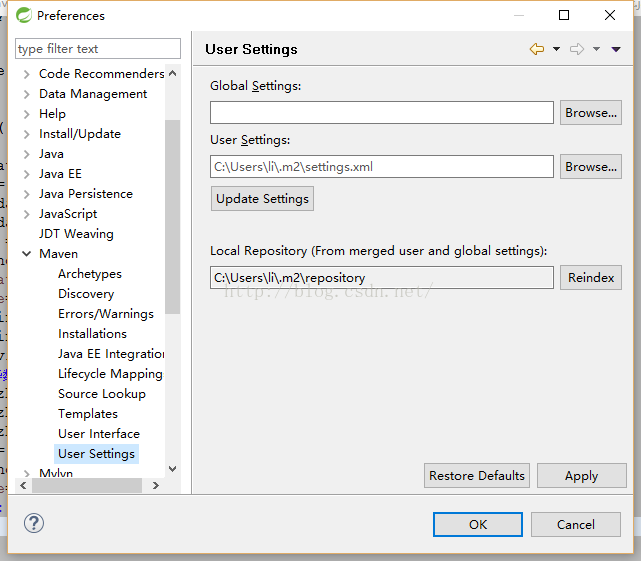Collapse the Maven tree node
The width and height of the screenshot is (641, 561).
27,254
